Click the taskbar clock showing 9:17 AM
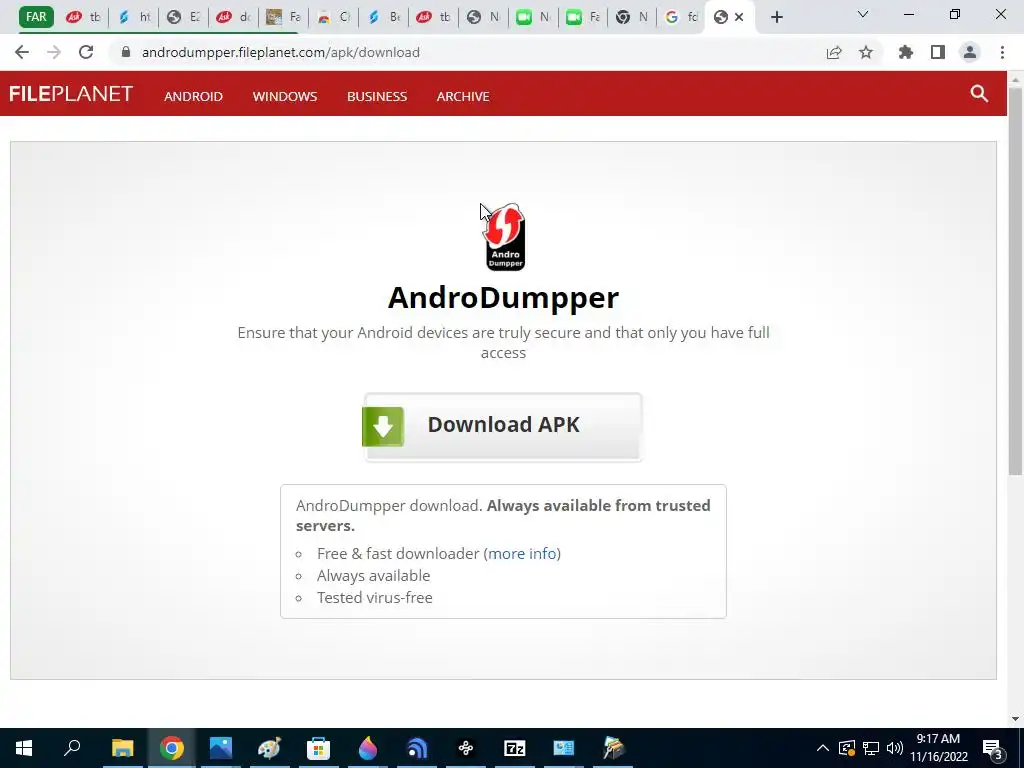Viewport: 1024px width, 768px height. tap(938, 748)
